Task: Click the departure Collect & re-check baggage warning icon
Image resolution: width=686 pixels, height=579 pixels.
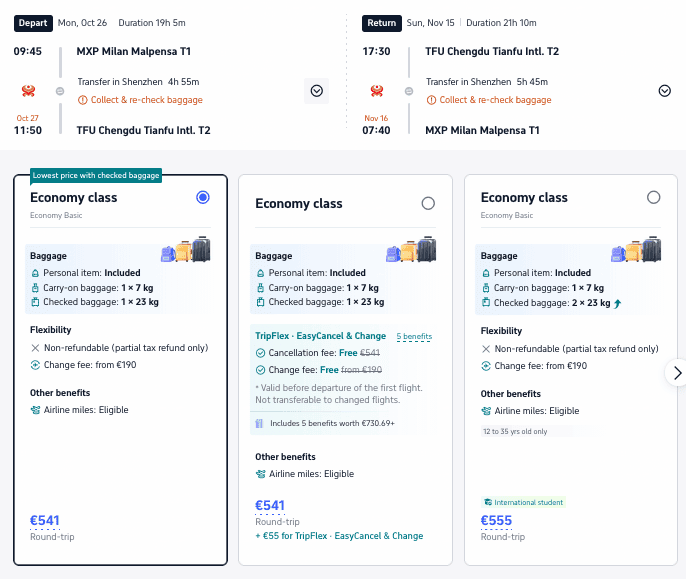Action: coord(82,100)
